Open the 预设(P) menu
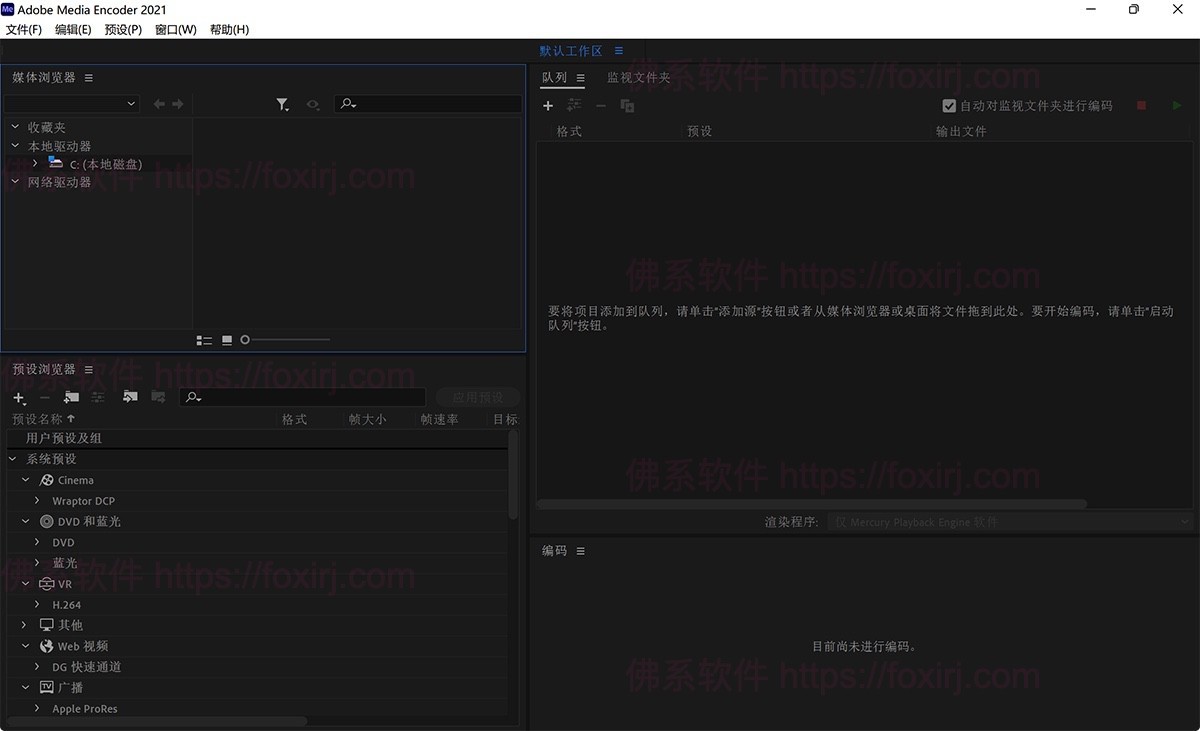The height and width of the screenshot is (731, 1200). click(x=122, y=29)
